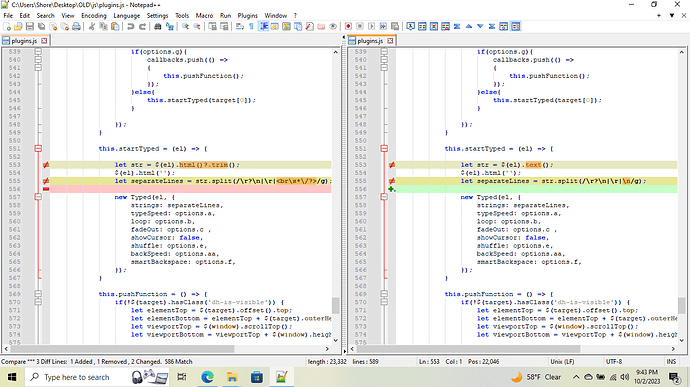Jump to next diff with down arrow

pos(480,26)
